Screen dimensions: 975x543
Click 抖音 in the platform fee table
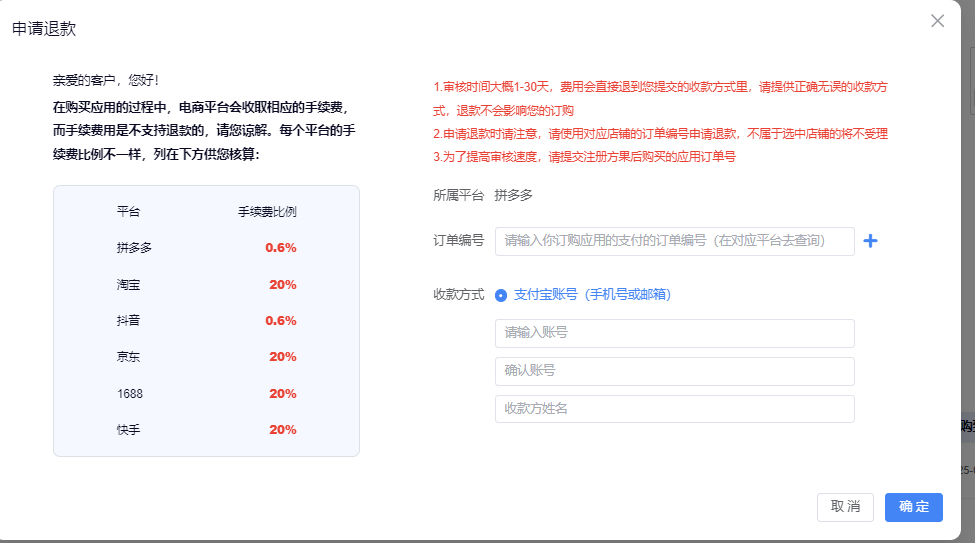tap(128, 321)
